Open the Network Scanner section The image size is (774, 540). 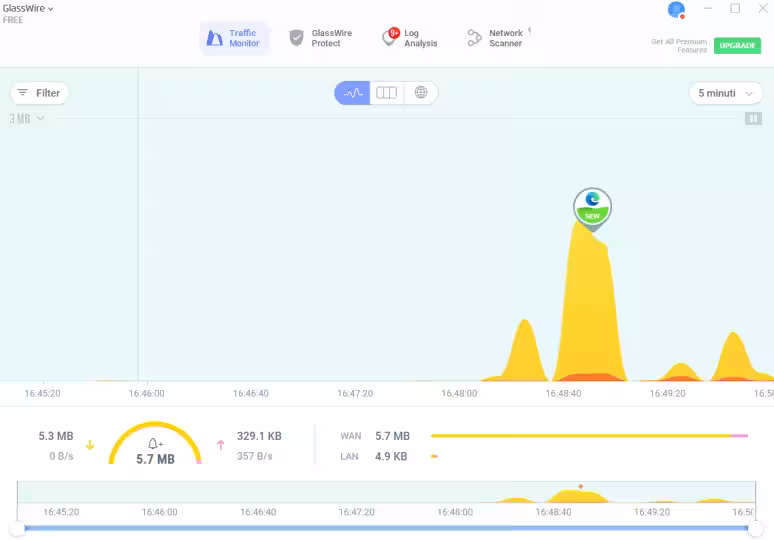(495, 38)
